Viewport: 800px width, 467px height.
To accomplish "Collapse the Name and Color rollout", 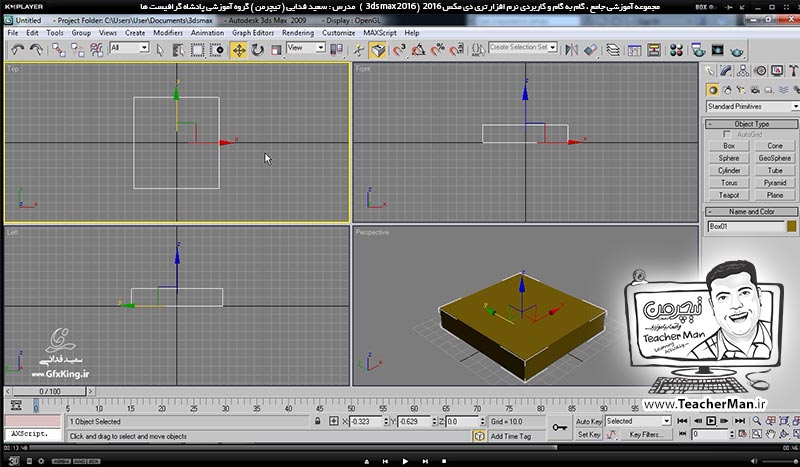I will pyautogui.click(x=751, y=211).
